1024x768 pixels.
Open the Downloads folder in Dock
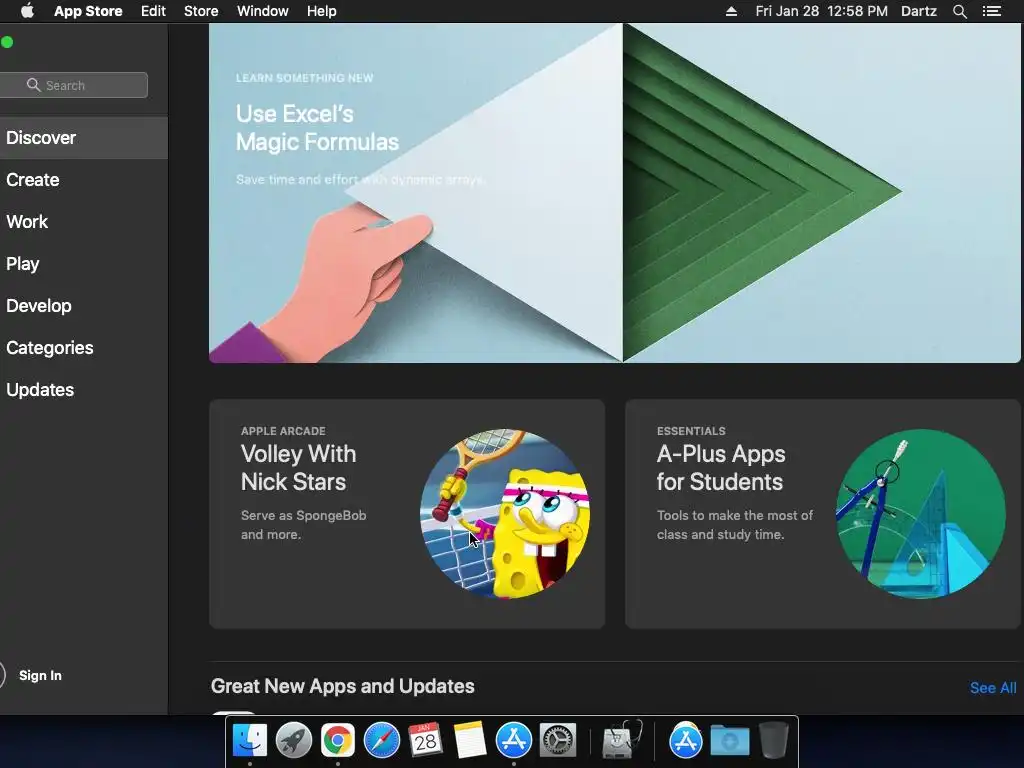(x=729, y=741)
